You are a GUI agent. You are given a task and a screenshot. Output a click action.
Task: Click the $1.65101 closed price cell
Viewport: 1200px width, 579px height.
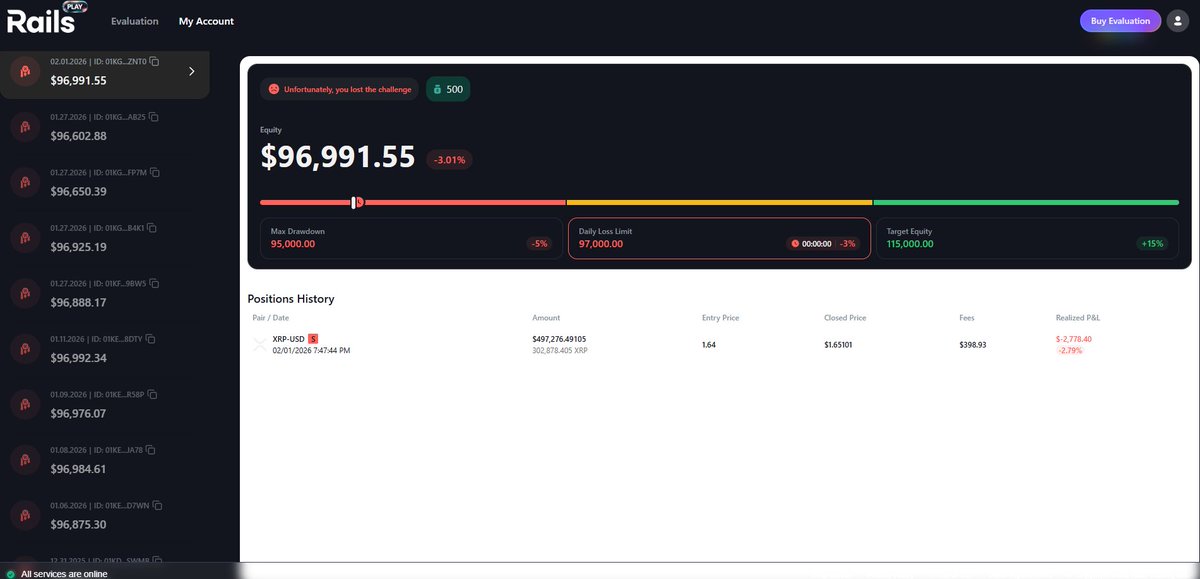[x=840, y=345]
